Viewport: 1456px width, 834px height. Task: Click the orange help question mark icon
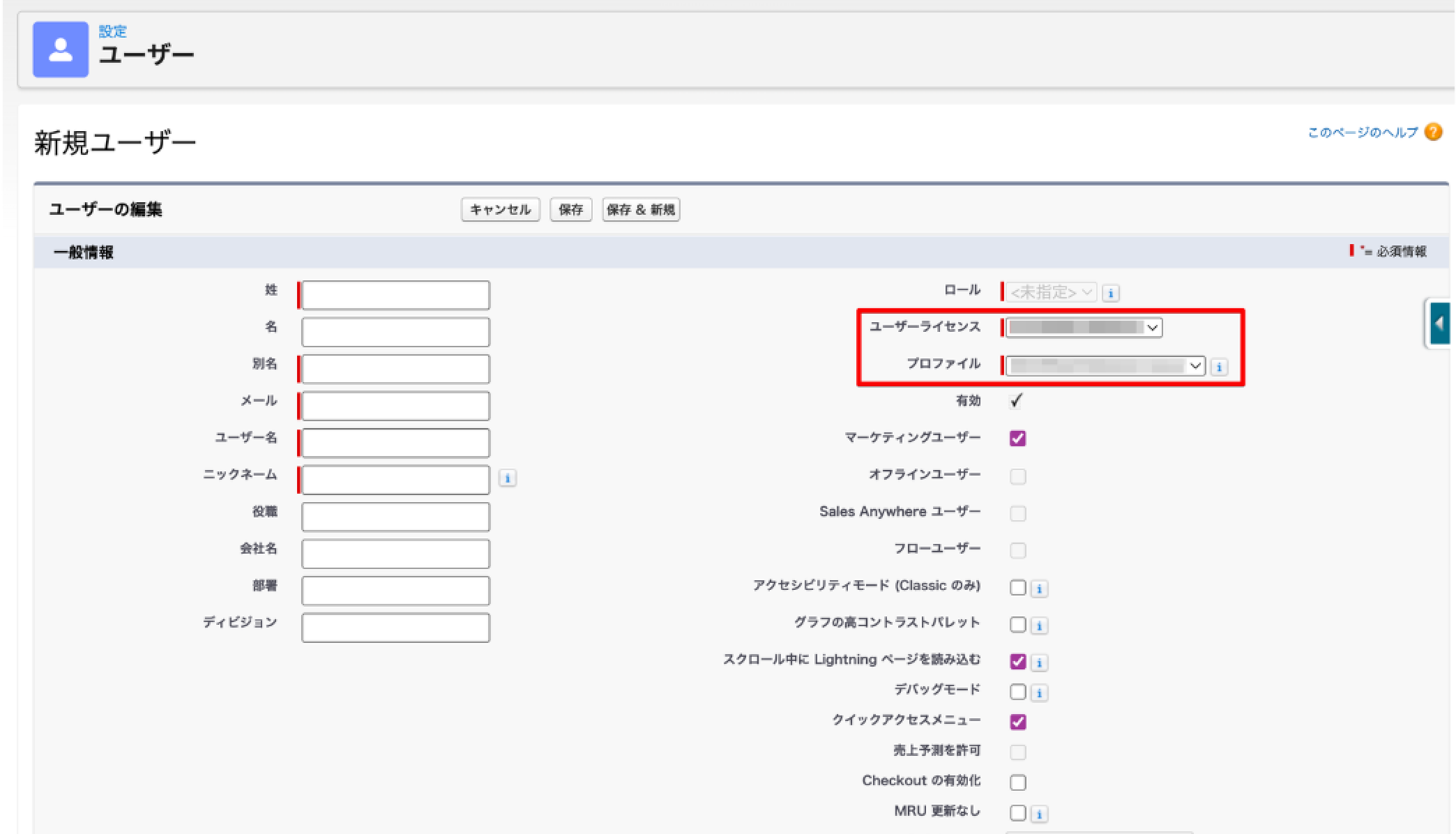(1433, 132)
